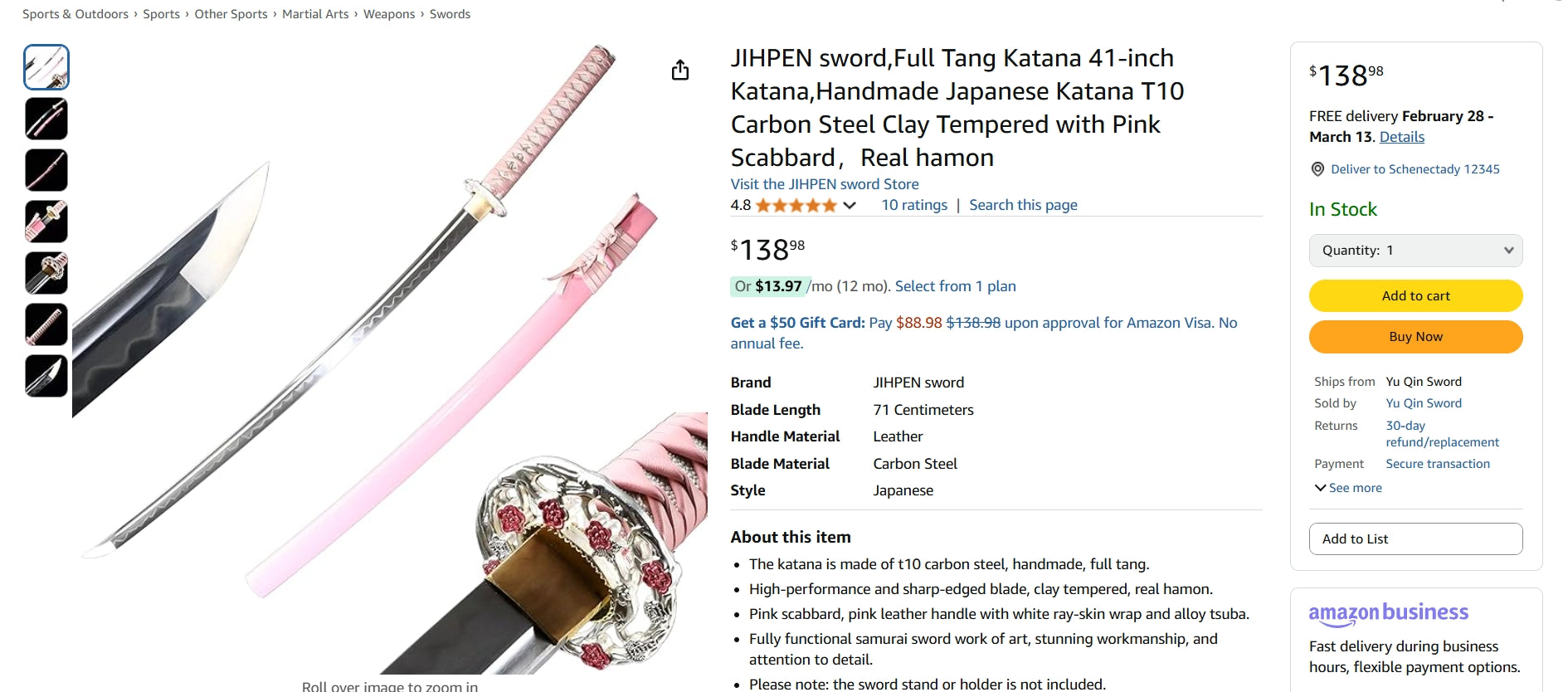
Task: Open the Yu Qin Sword seller link
Action: pos(1424,403)
